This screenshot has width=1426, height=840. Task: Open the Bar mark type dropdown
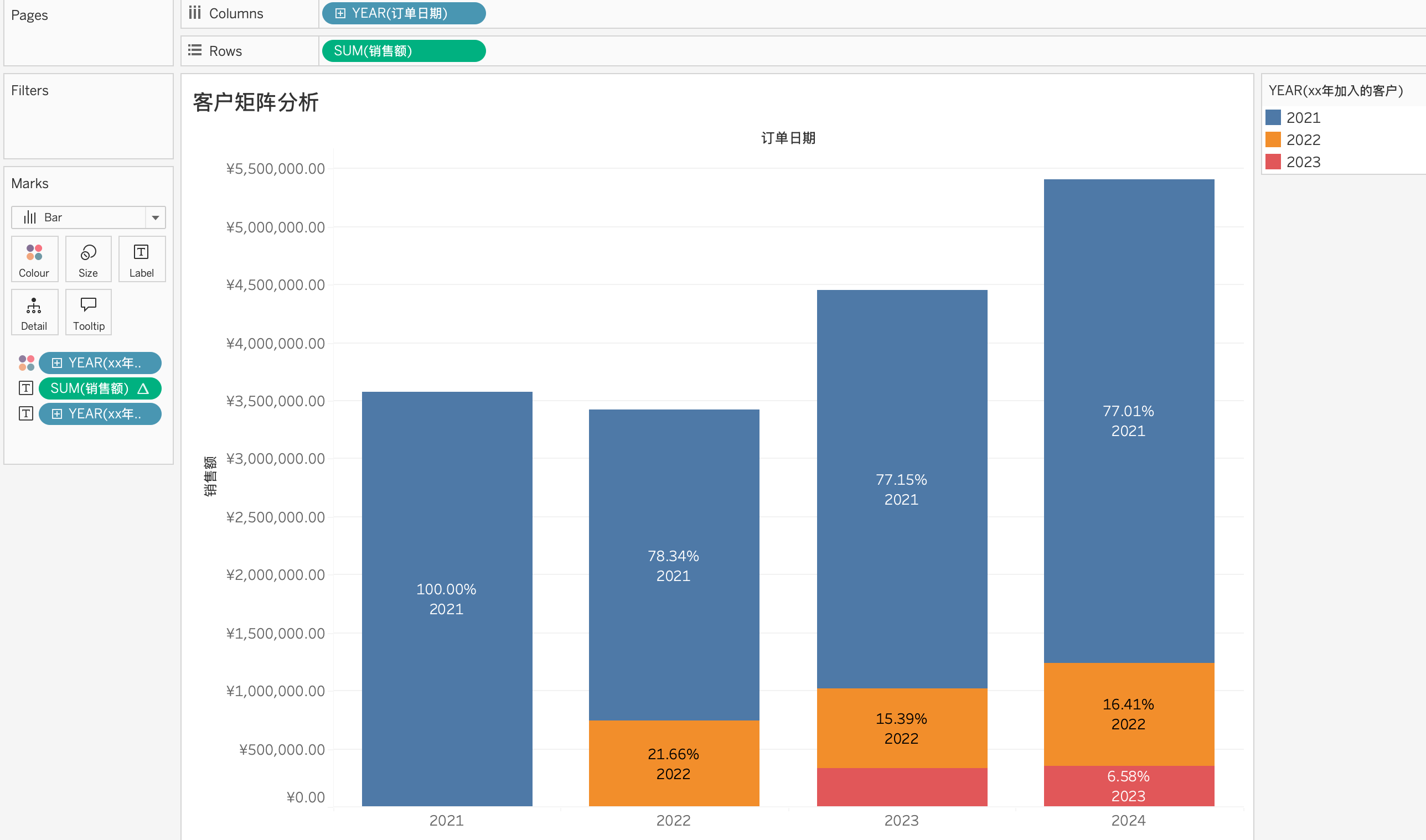tap(154, 217)
